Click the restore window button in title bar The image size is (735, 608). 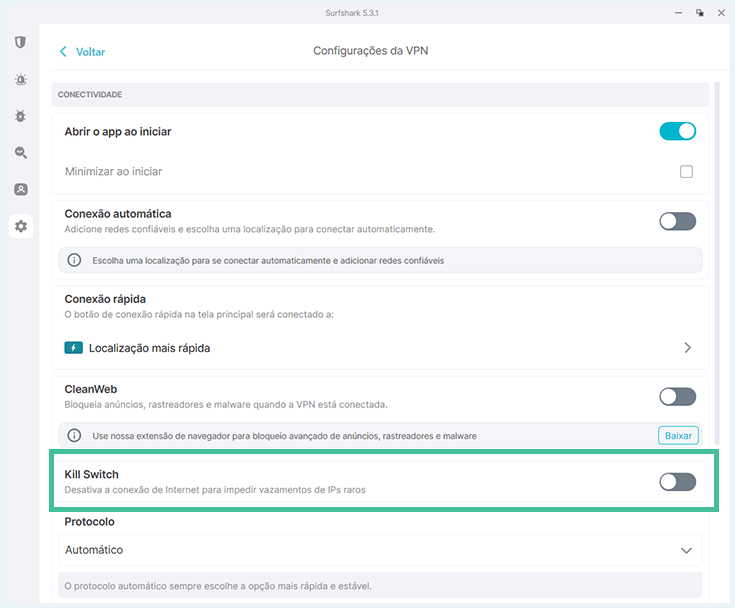[700, 13]
